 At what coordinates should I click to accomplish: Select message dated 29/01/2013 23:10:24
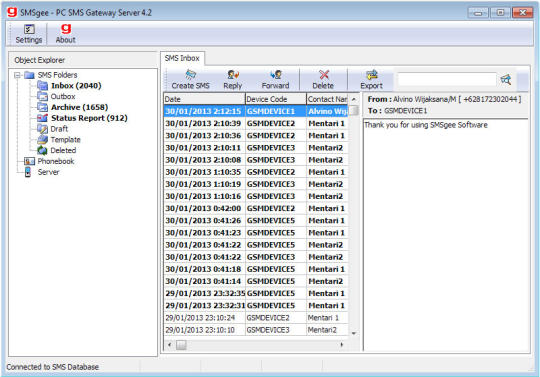(x=256, y=318)
